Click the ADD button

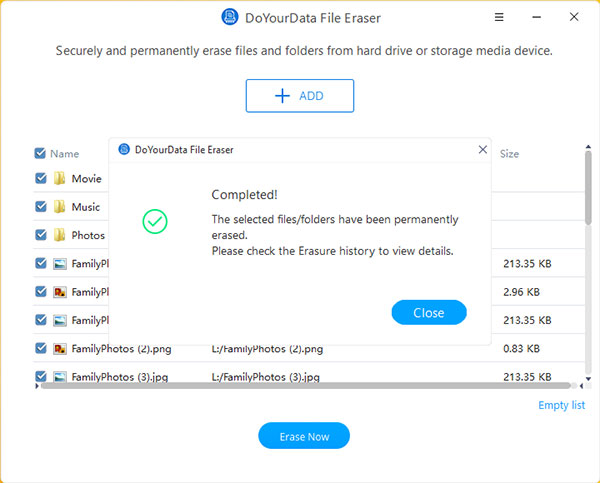pos(300,96)
